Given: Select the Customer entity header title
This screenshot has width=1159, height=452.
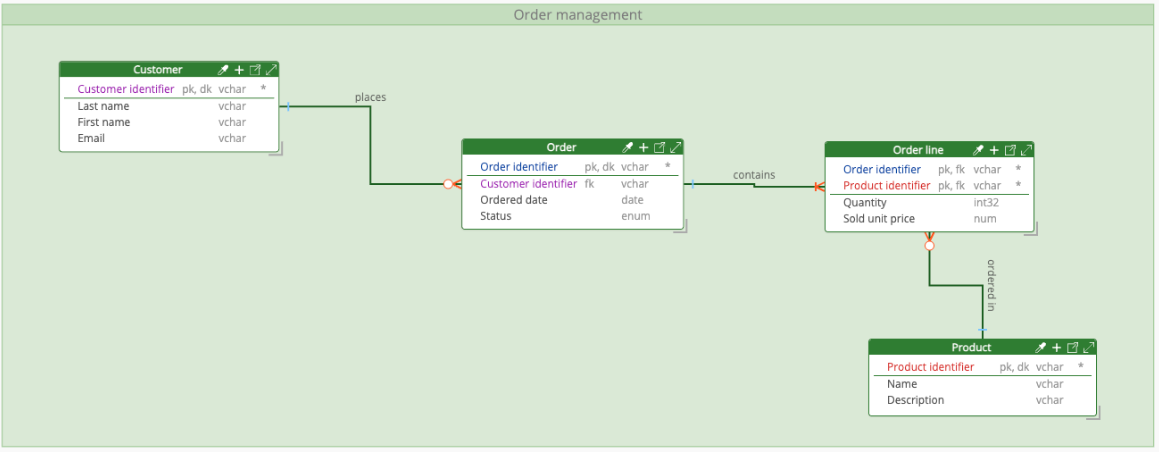Looking at the screenshot, I should tap(157, 69).
